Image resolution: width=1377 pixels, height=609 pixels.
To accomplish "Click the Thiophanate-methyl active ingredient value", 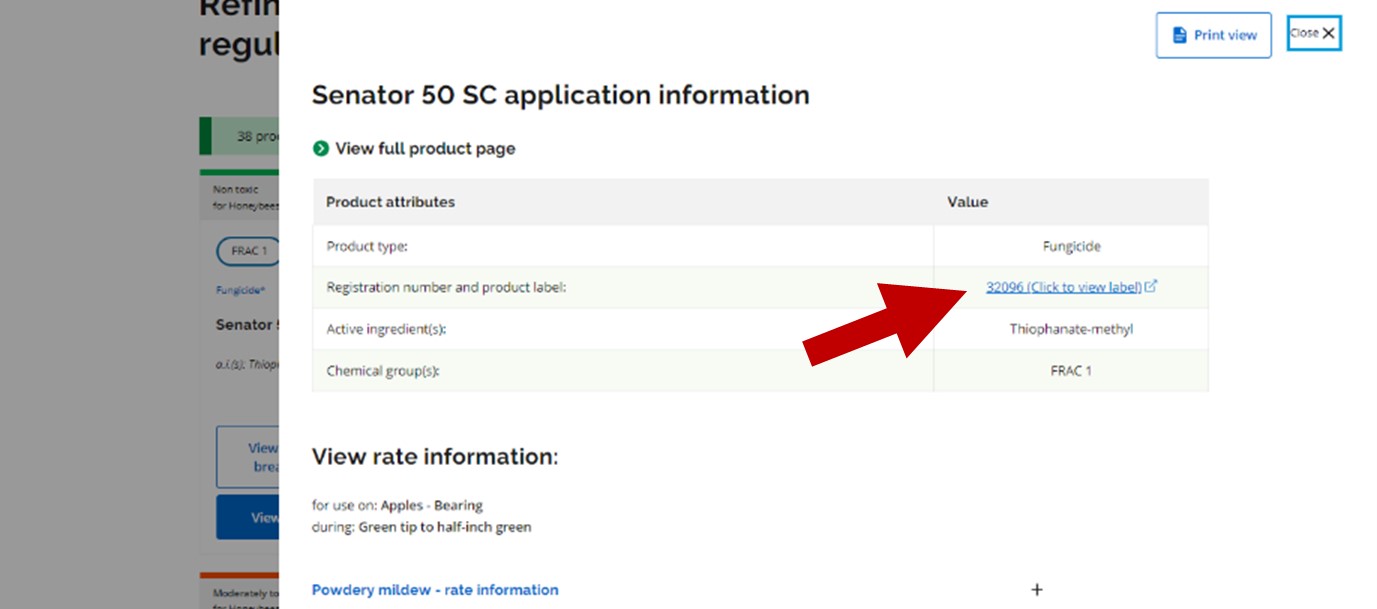I will tap(1071, 329).
